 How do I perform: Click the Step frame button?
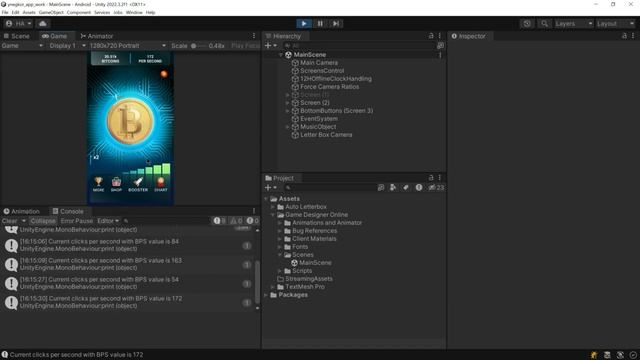click(x=336, y=24)
